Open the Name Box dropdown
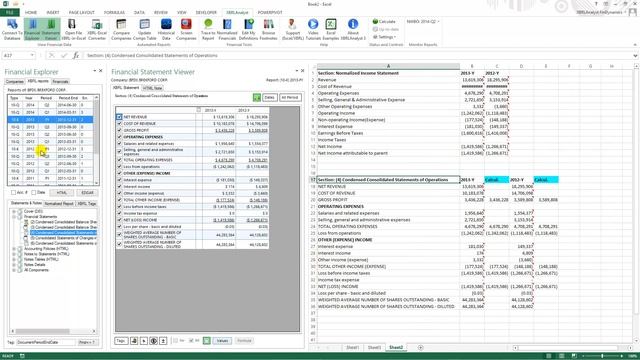The width and height of the screenshot is (640, 360). [x=32, y=56]
